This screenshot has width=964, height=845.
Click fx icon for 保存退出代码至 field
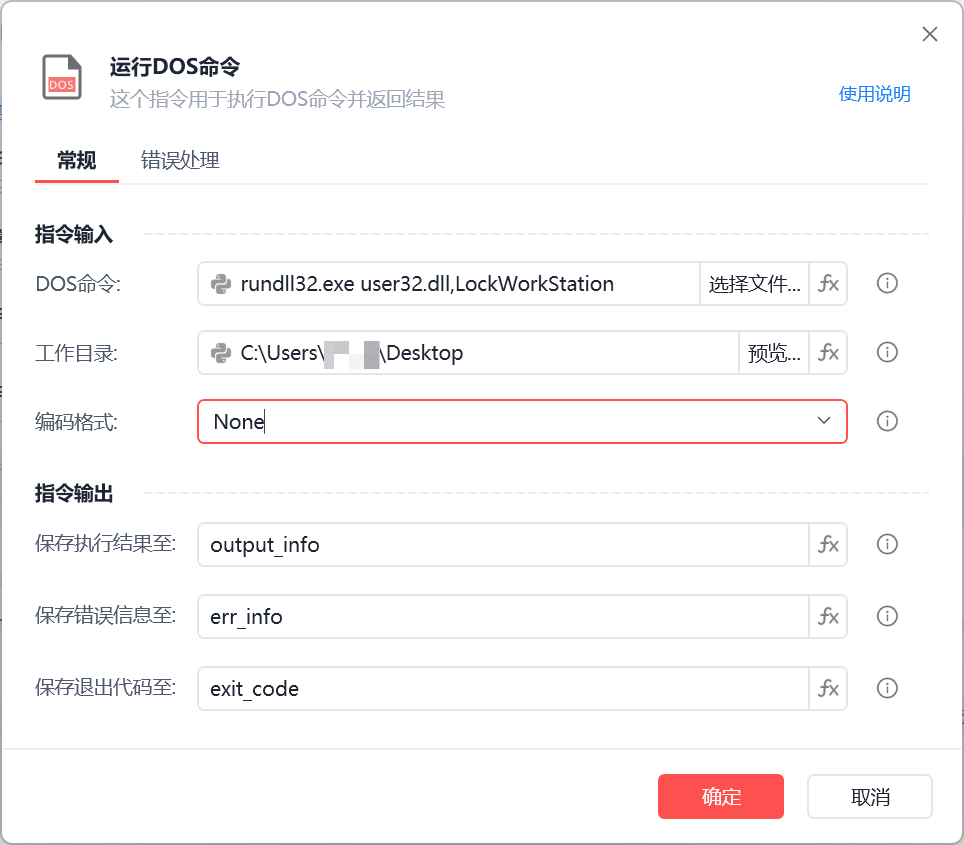coord(828,689)
